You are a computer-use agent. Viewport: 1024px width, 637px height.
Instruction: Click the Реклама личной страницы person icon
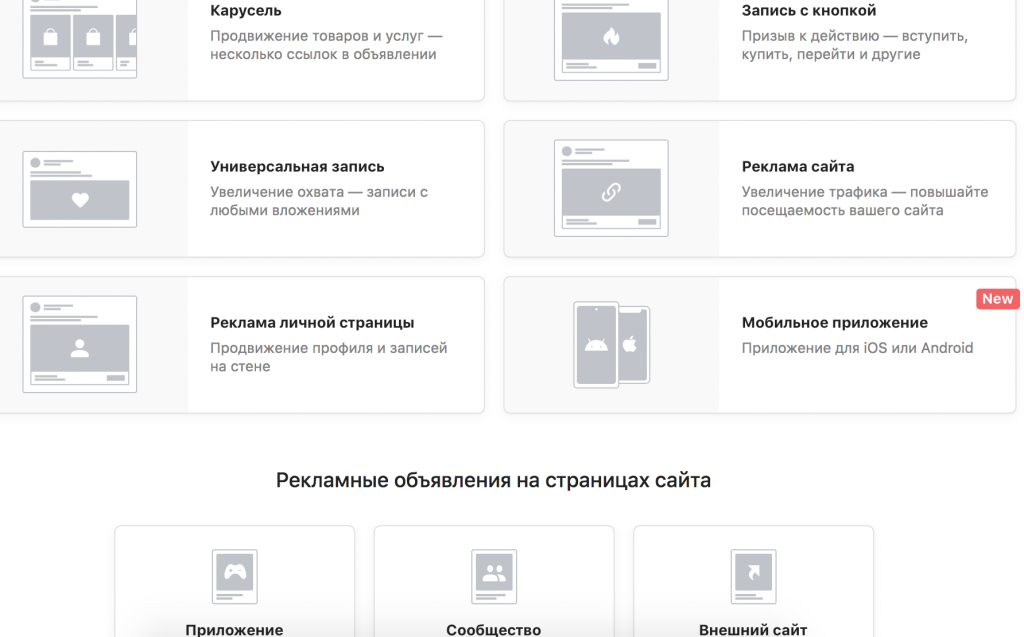click(x=80, y=348)
